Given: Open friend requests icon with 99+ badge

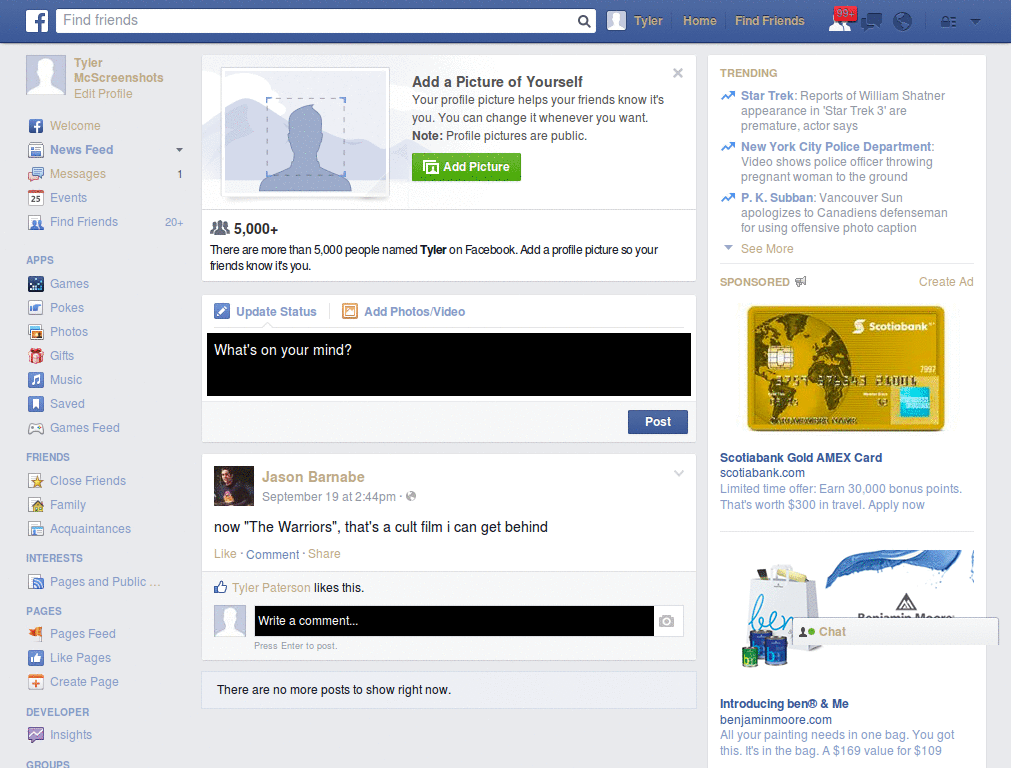Looking at the screenshot, I should point(840,21).
